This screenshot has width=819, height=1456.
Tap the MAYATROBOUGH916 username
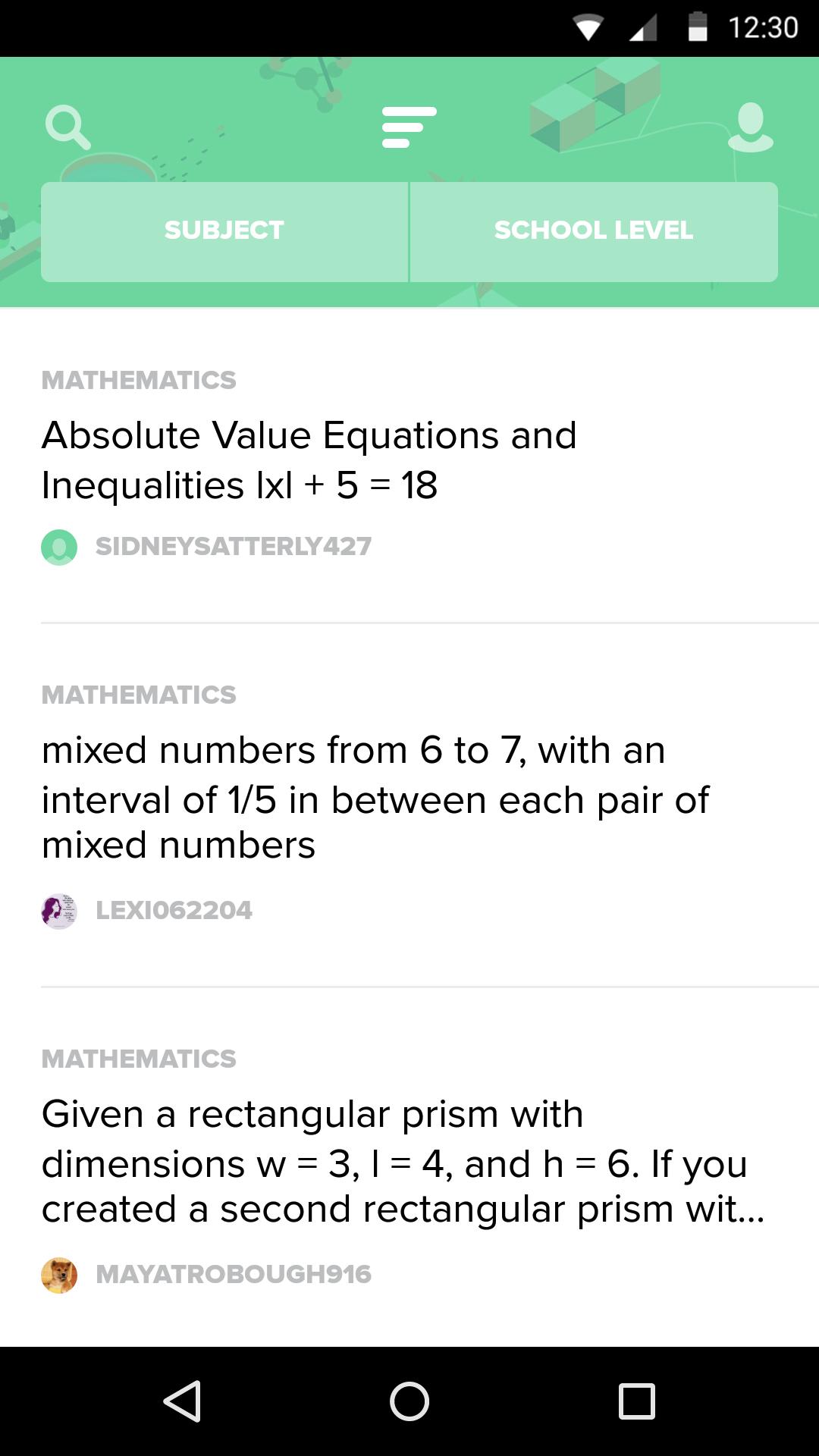(x=234, y=1275)
